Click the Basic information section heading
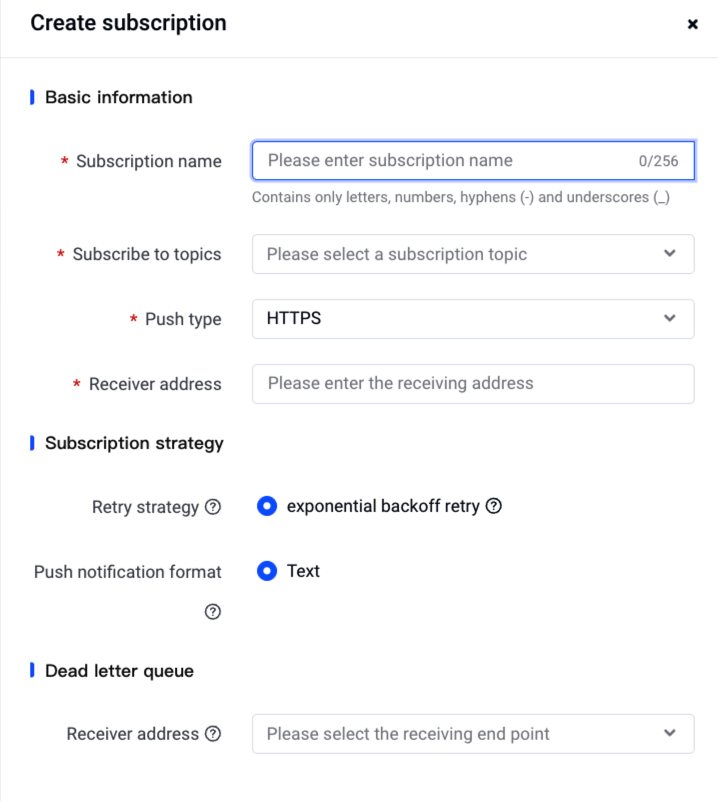The height and width of the screenshot is (801, 718). tap(119, 97)
